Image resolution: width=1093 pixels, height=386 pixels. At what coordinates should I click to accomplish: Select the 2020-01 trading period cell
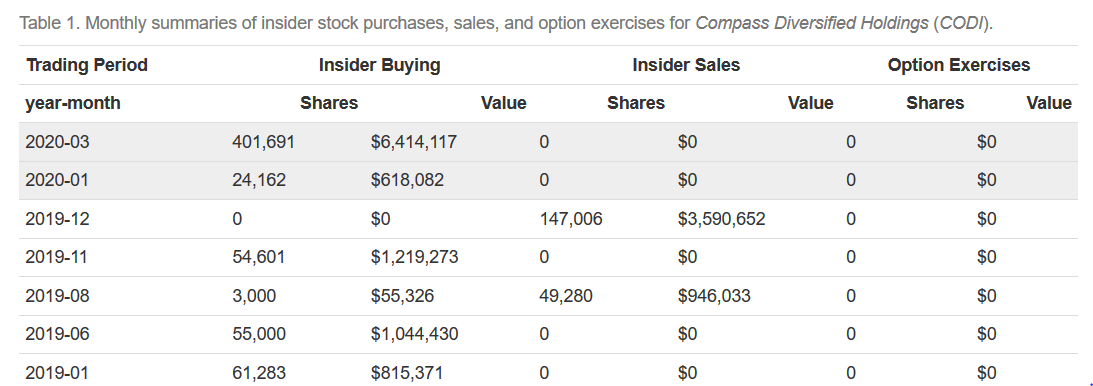pos(57,180)
